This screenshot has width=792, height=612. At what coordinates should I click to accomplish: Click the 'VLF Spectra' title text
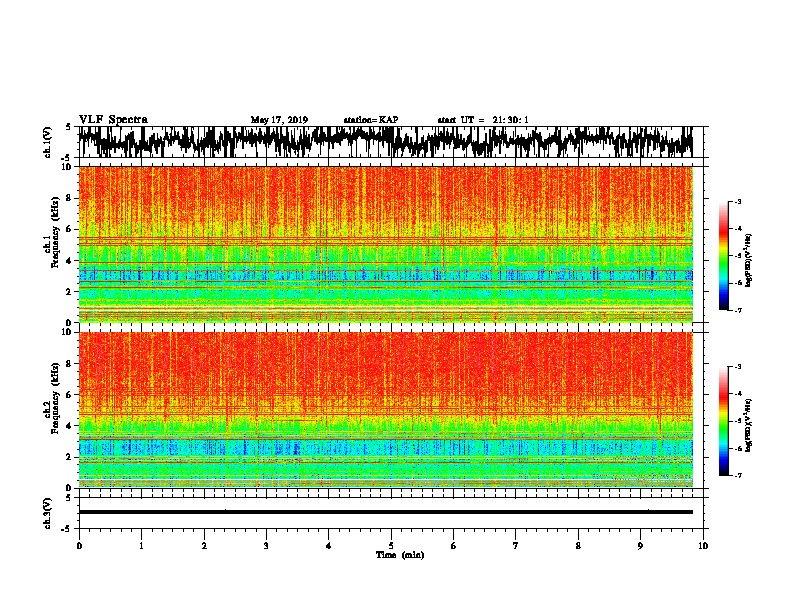(x=113, y=119)
